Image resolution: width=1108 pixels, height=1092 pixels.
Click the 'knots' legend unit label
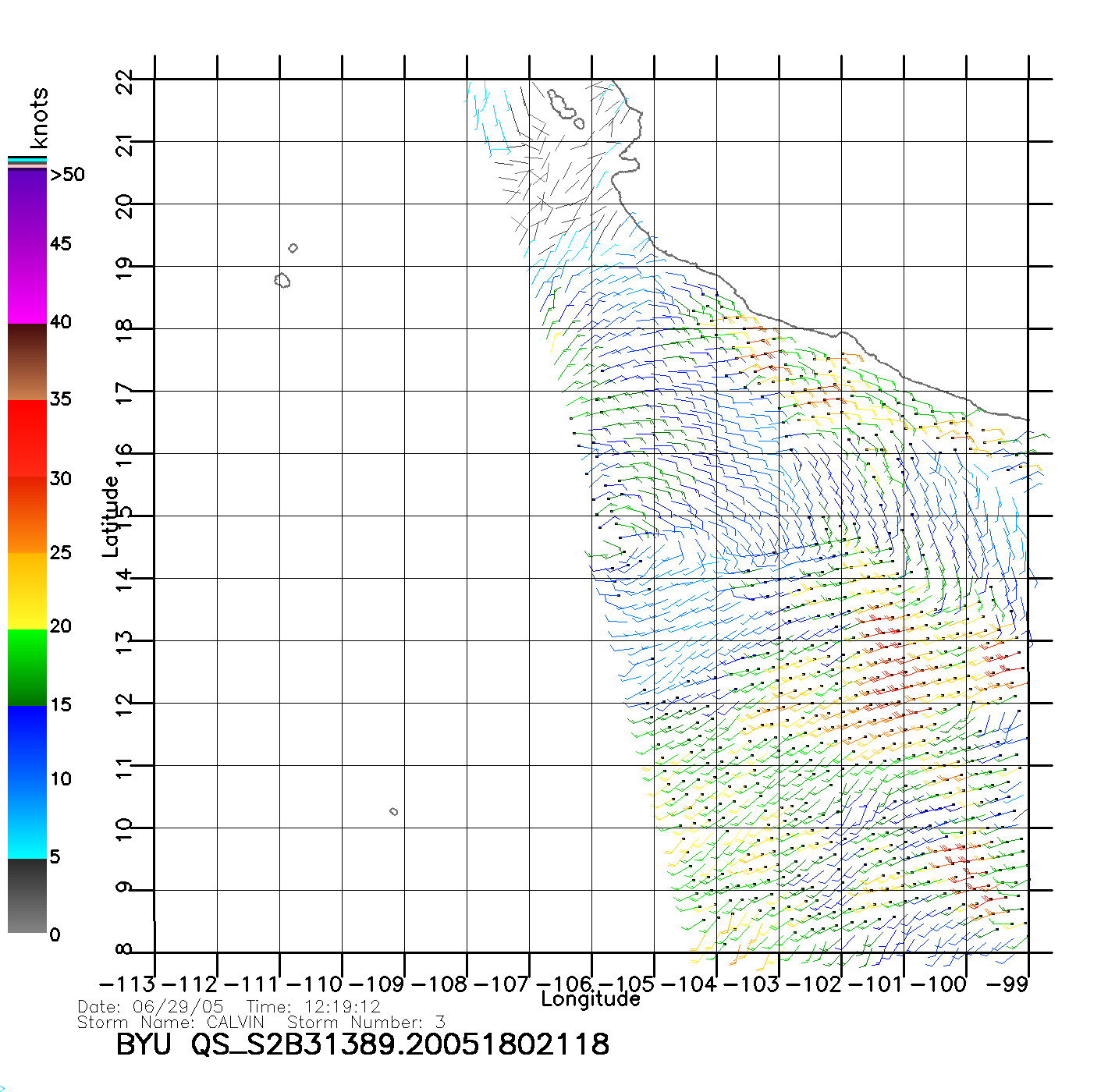[x=38, y=118]
